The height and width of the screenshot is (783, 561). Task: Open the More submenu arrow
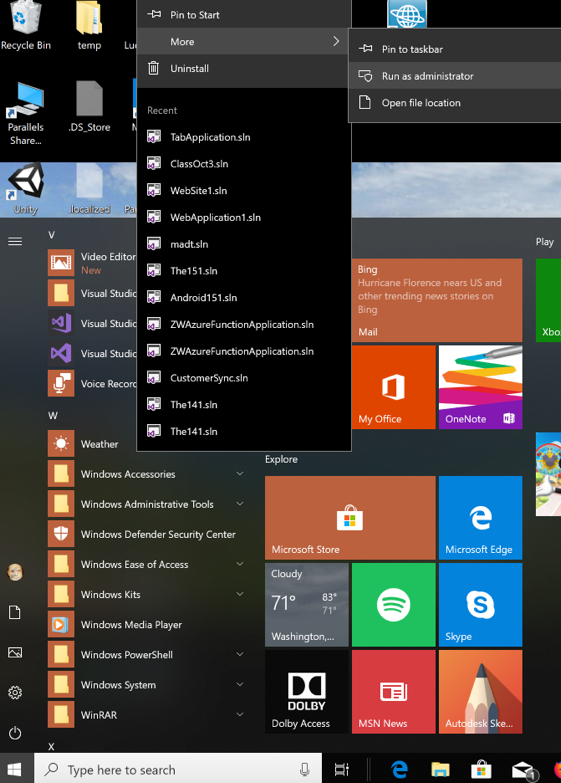tap(336, 41)
